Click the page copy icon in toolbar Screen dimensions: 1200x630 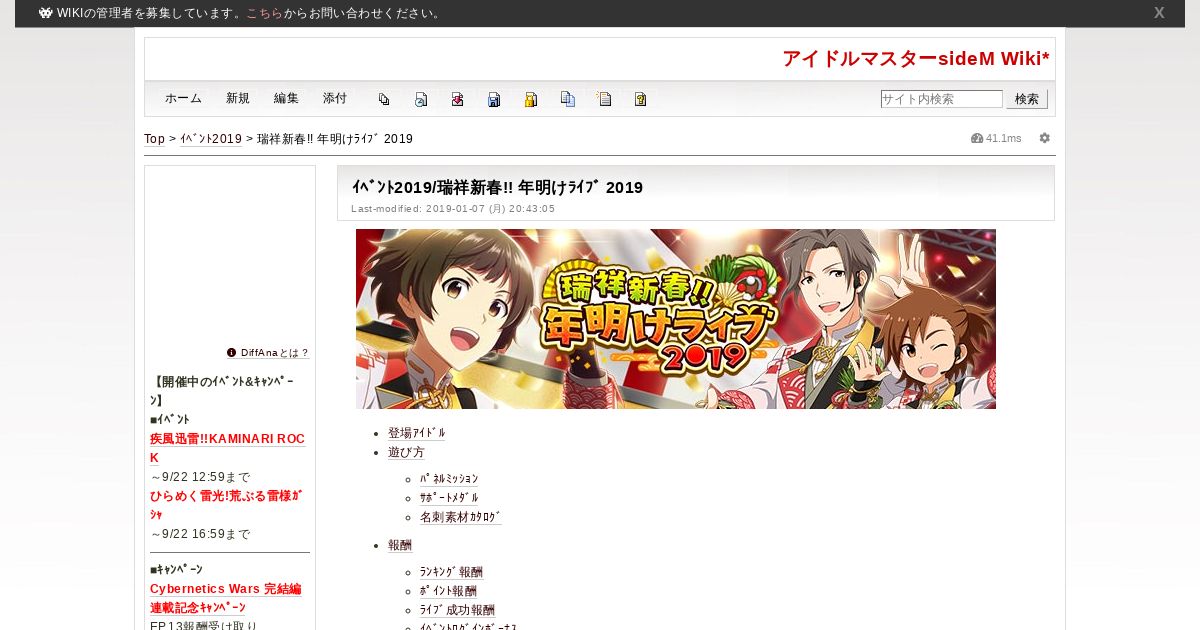tap(384, 99)
